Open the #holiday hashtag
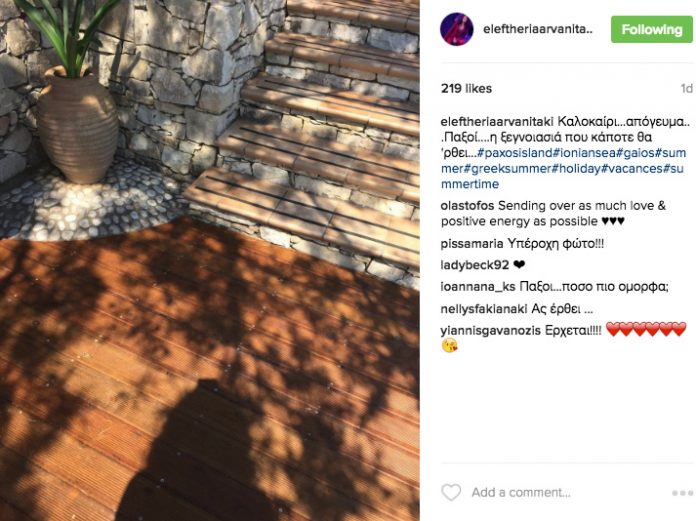This screenshot has height=521, width=696. click(x=577, y=169)
